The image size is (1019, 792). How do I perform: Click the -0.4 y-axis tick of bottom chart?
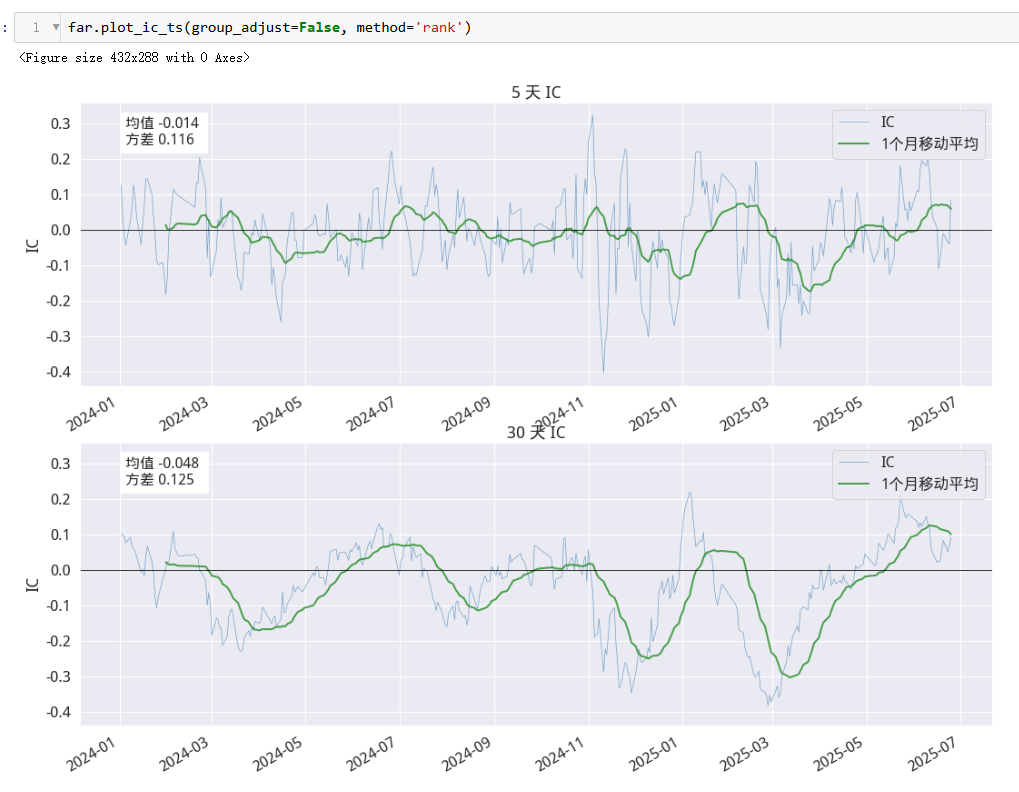tap(58, 712)
